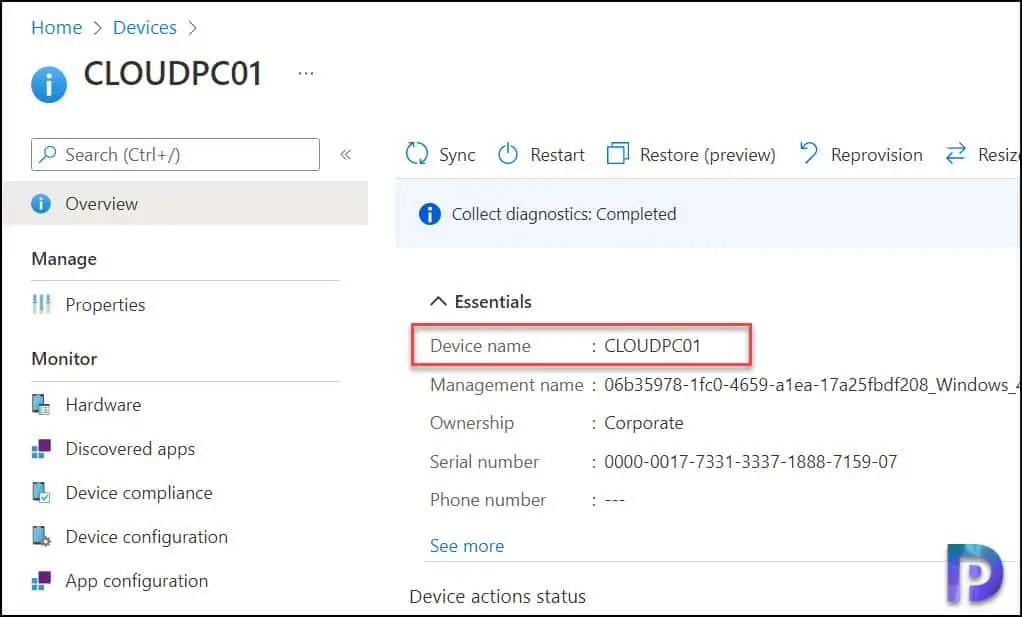Click the Restart power icon
This screenshot has height=617, width=1022.
click(x=508, y=154)
